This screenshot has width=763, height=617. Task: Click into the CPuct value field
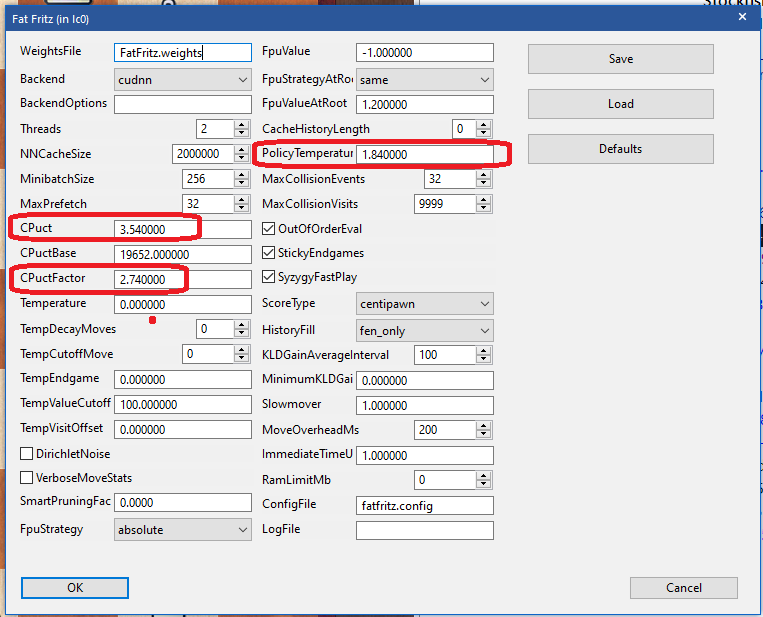coord(183,229)
